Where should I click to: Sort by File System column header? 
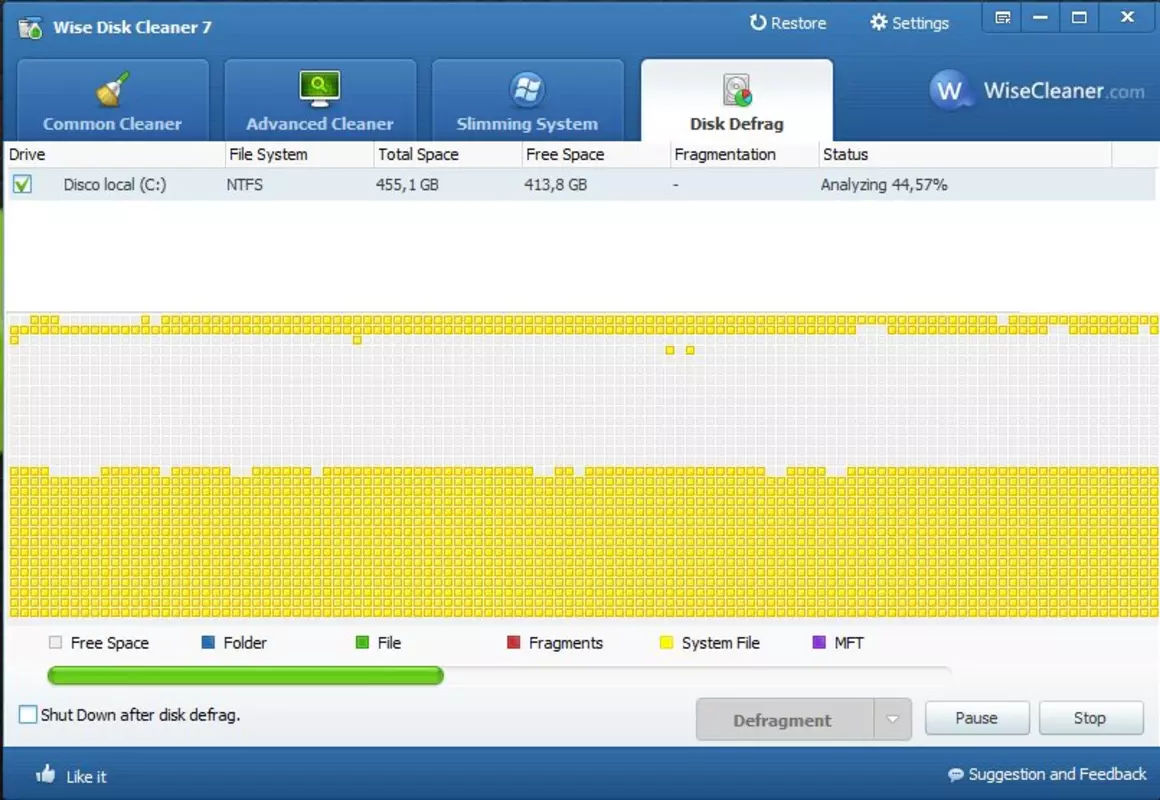[x=300, y=154]
